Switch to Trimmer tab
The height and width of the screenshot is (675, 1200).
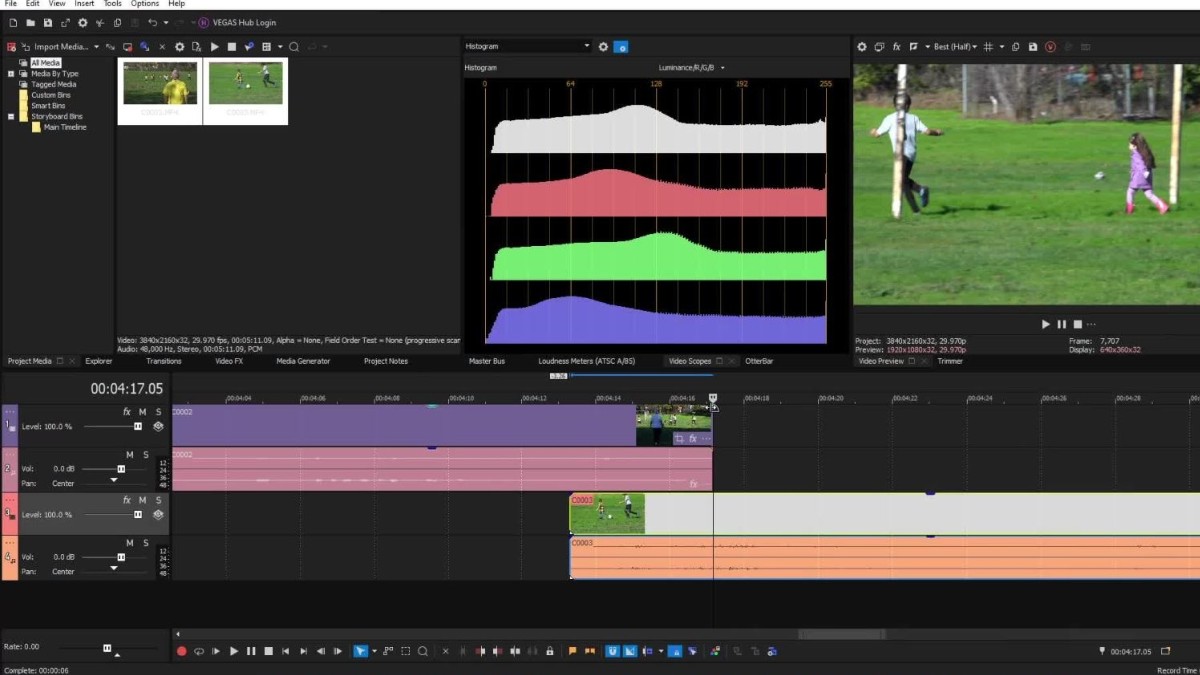pos(950,361)
